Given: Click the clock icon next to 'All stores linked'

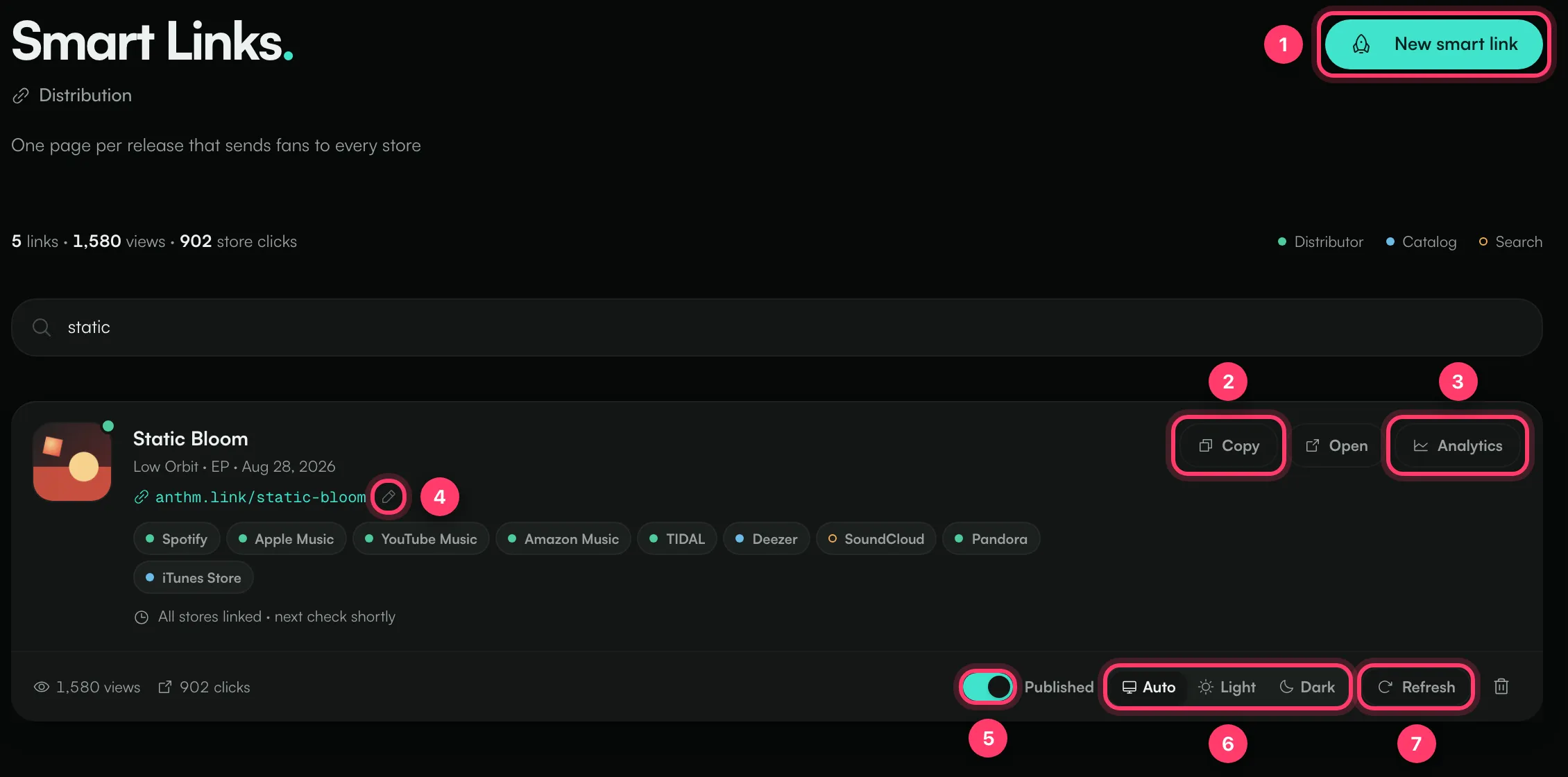Looking at the screenshot, I should (x=142, y=617).
